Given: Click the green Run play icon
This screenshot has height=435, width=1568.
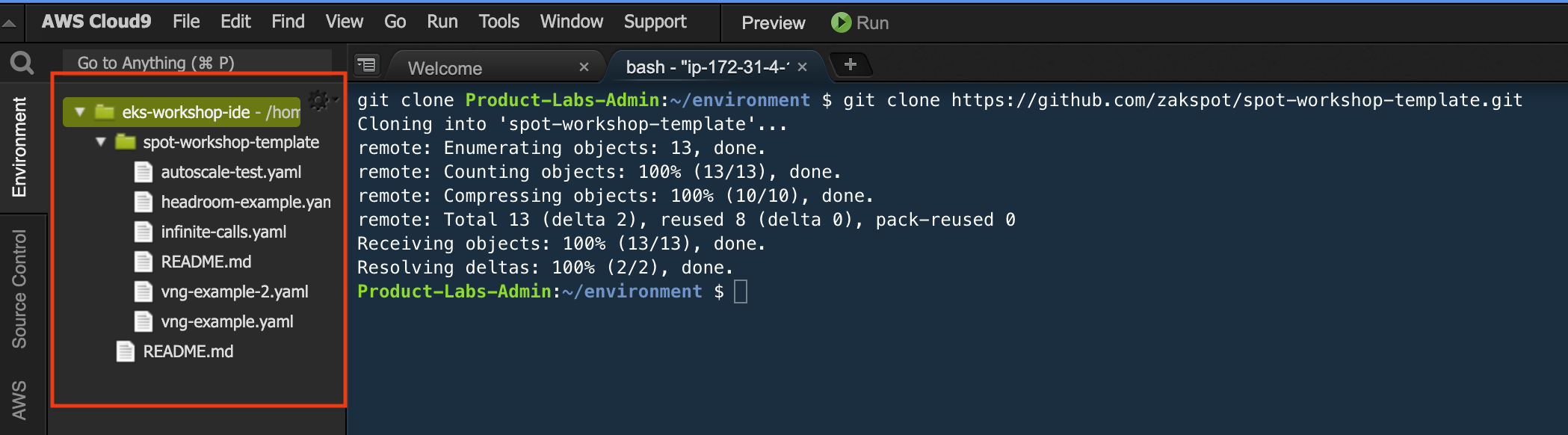Looking at the screenshot, I should pos(841,22).
